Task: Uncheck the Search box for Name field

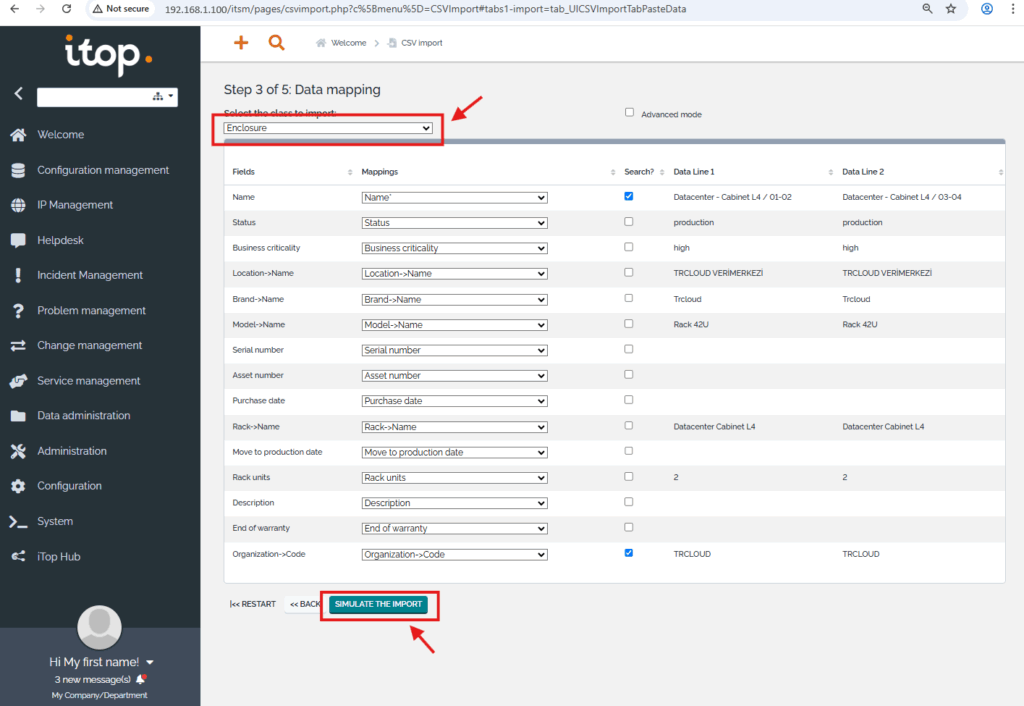Action: 629,196
